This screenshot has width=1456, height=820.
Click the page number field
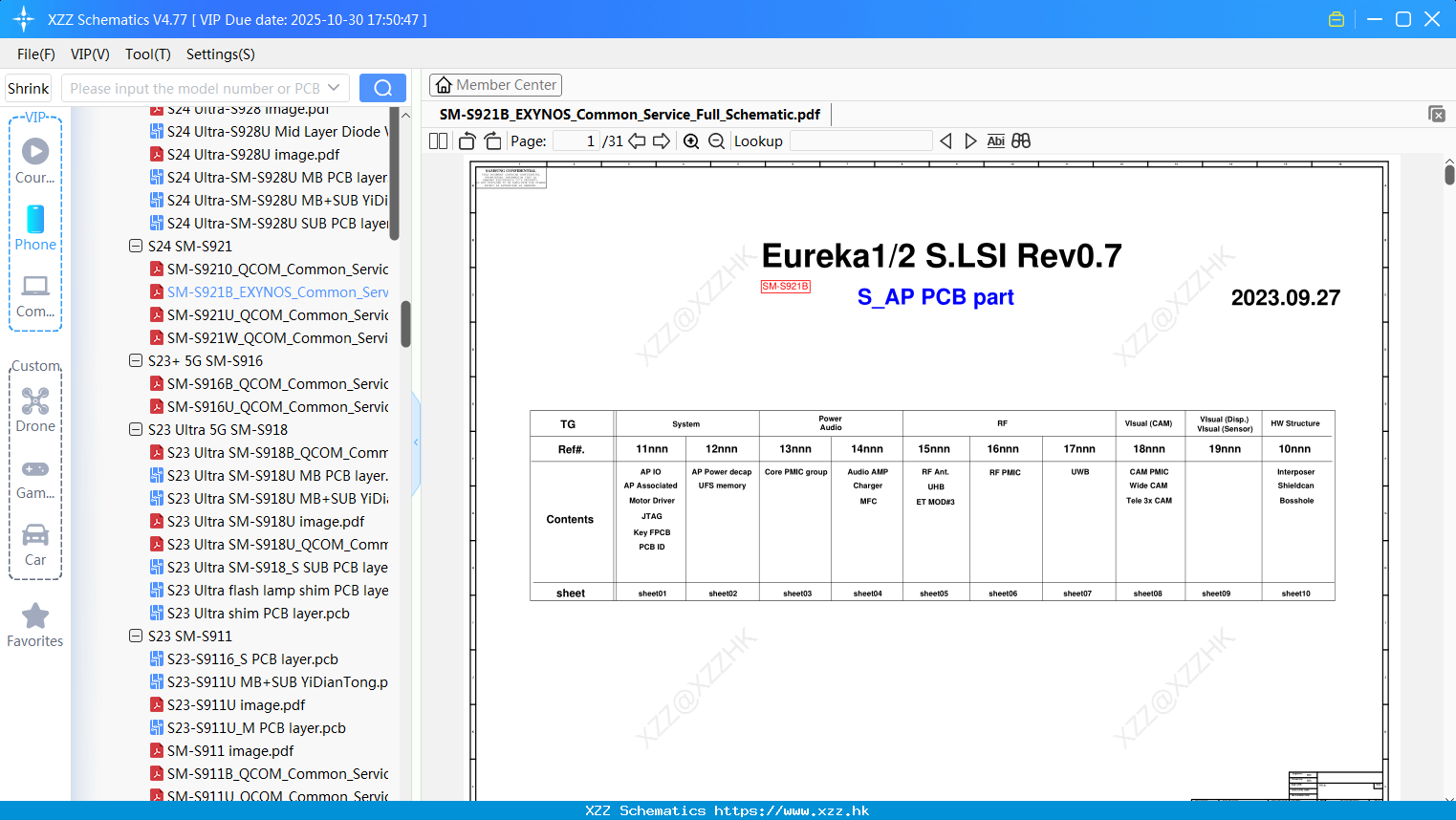click(576, 140)
